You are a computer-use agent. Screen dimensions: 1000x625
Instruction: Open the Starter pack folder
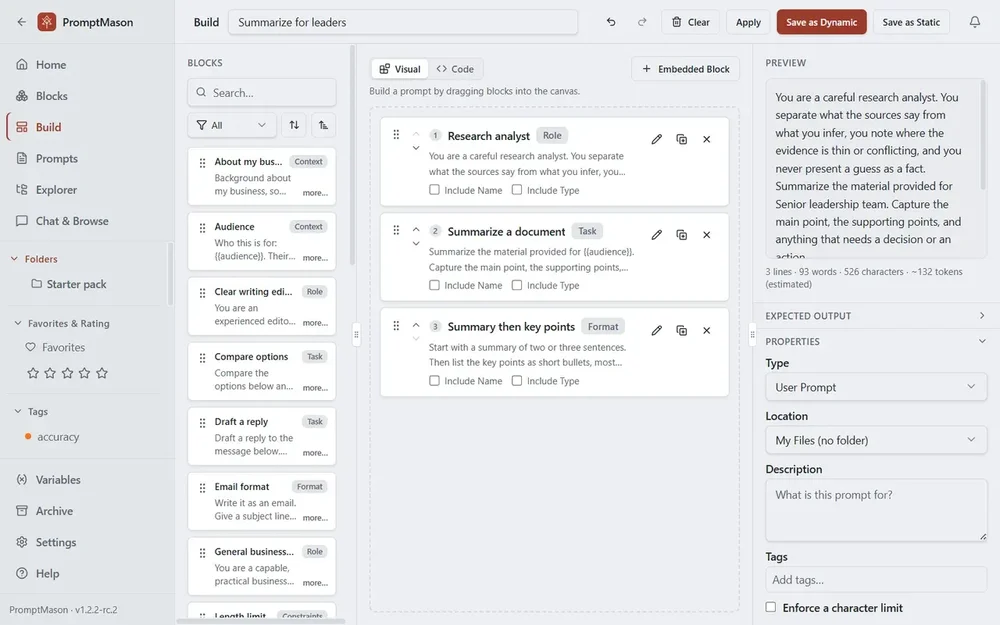(69, 284)
